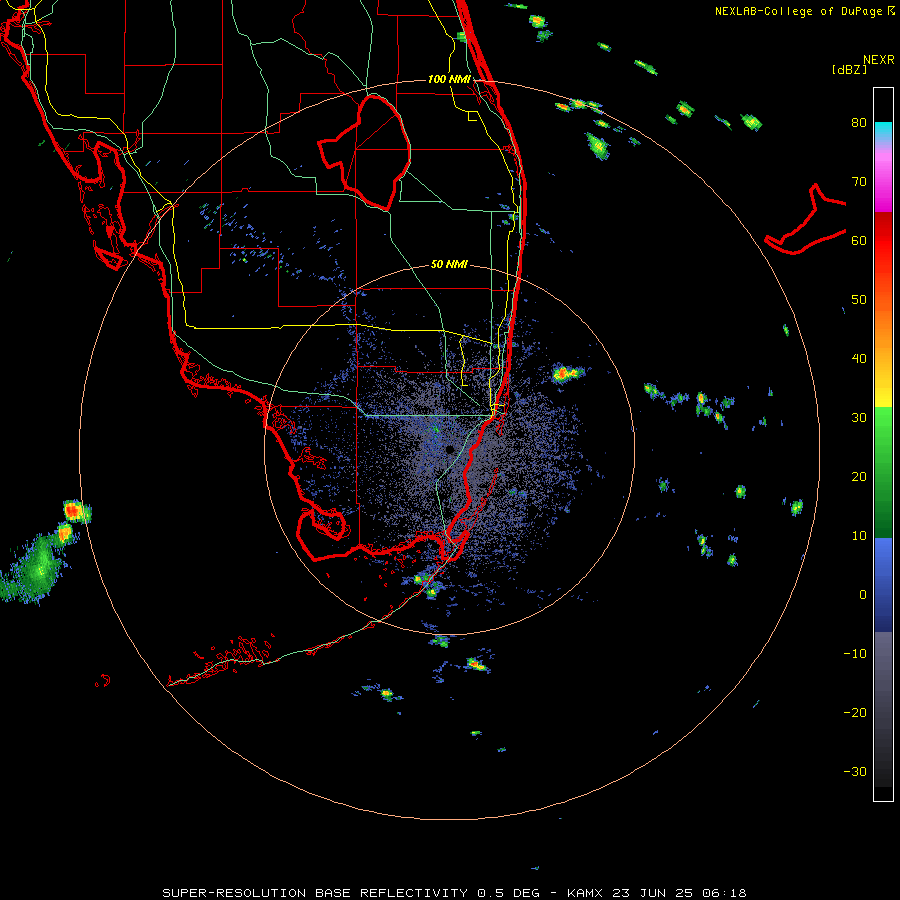This screenshot has height=900, width=900.
Task: Click the 60 value on dBZ scale
Action: [859, 240]
